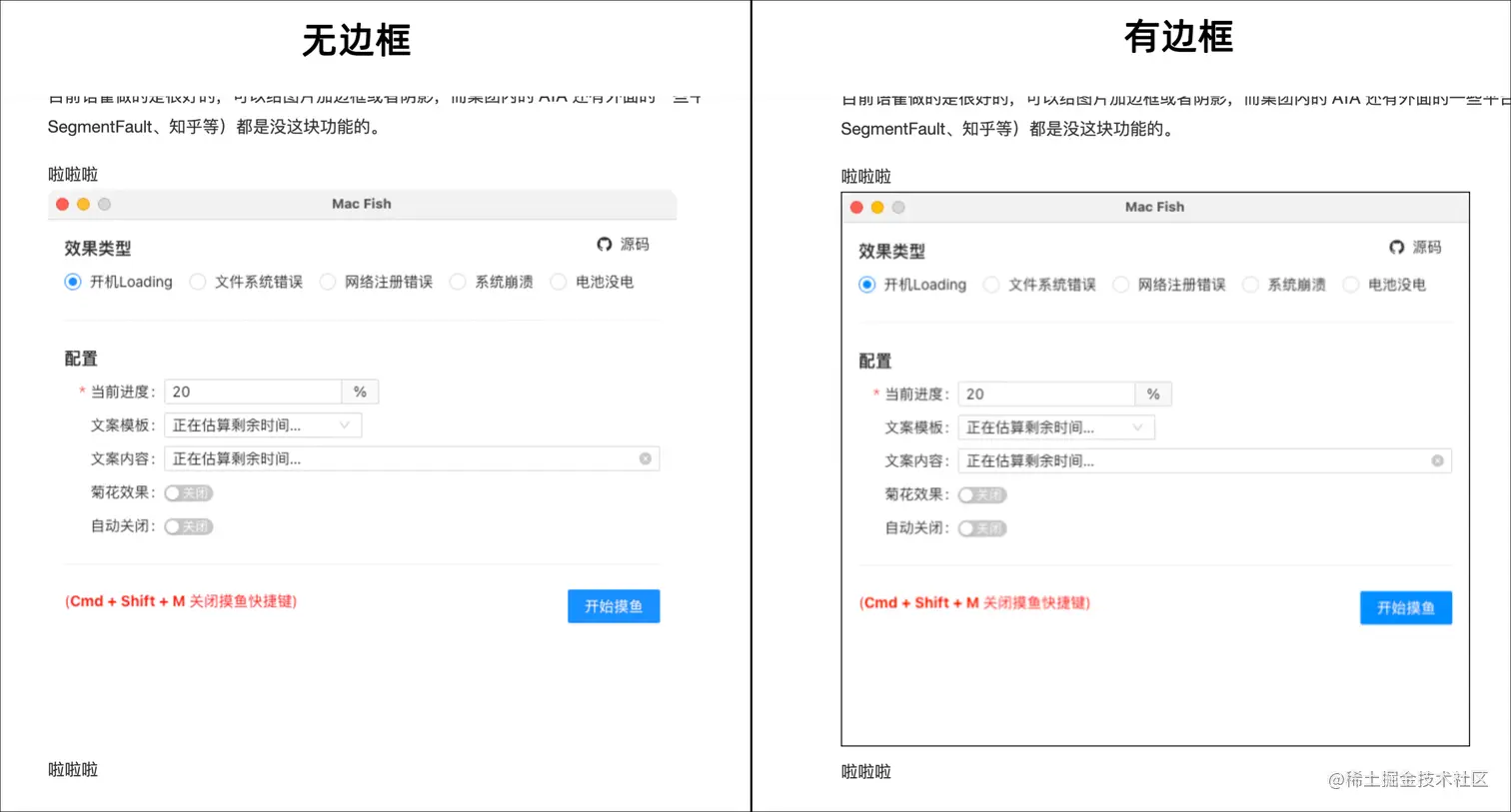This screenshot has height=812, width=1511.
Task: Focus 当前进度 input in left panel
Action: (x=253, y=392)
